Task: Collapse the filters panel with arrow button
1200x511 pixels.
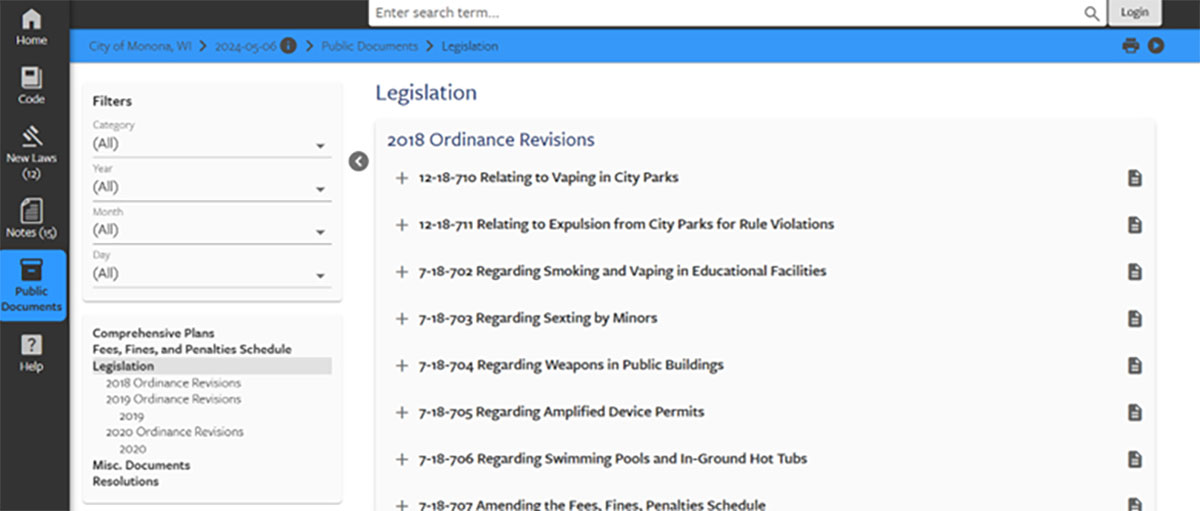Action: pos(359,161)
